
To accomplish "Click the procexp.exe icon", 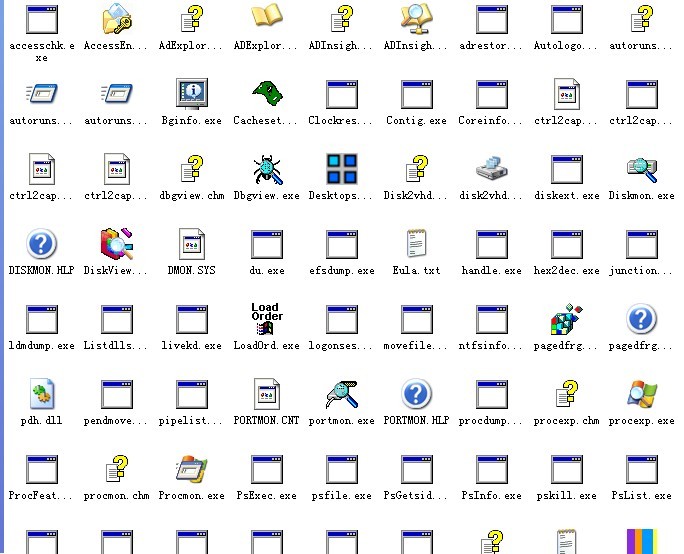I will (641, 395).
